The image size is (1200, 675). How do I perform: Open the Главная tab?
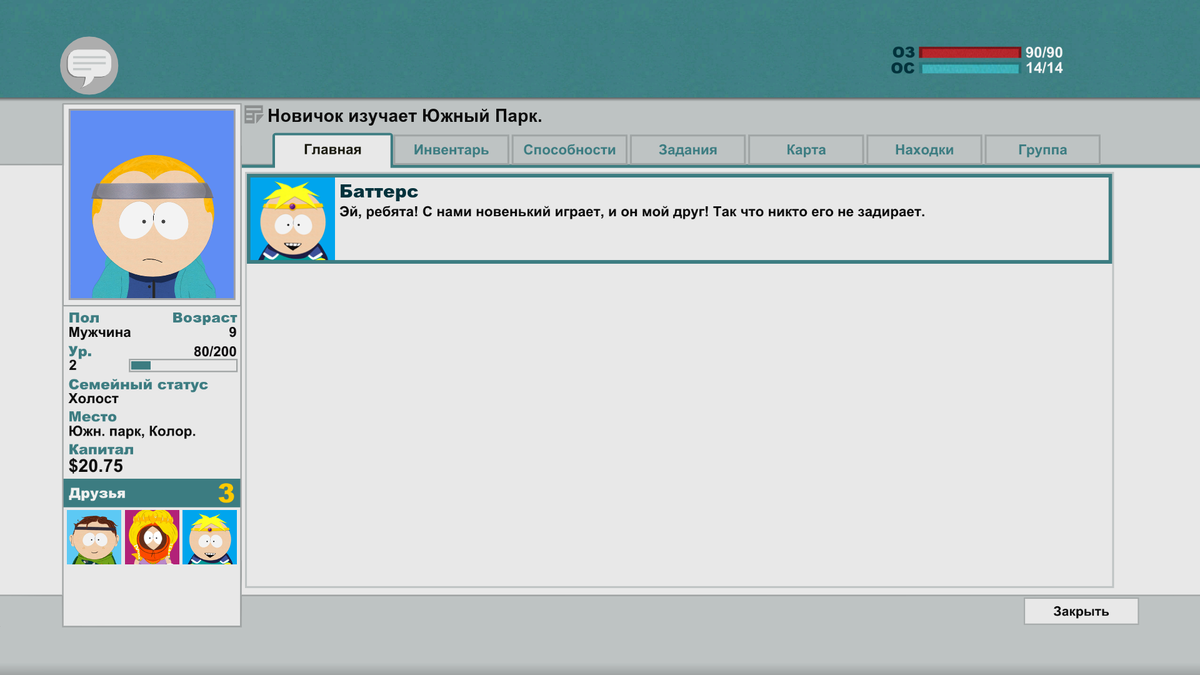332,150
